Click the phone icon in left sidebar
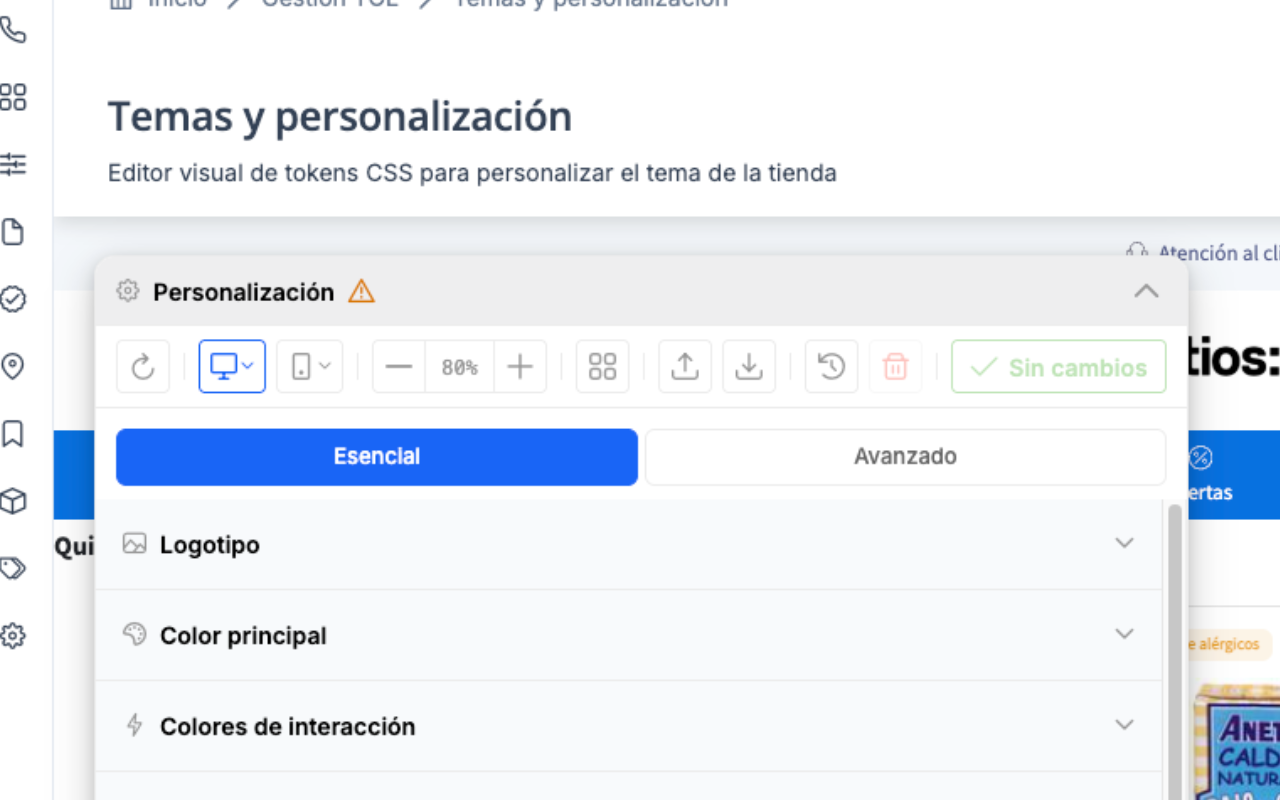 (x=13, y=30)
